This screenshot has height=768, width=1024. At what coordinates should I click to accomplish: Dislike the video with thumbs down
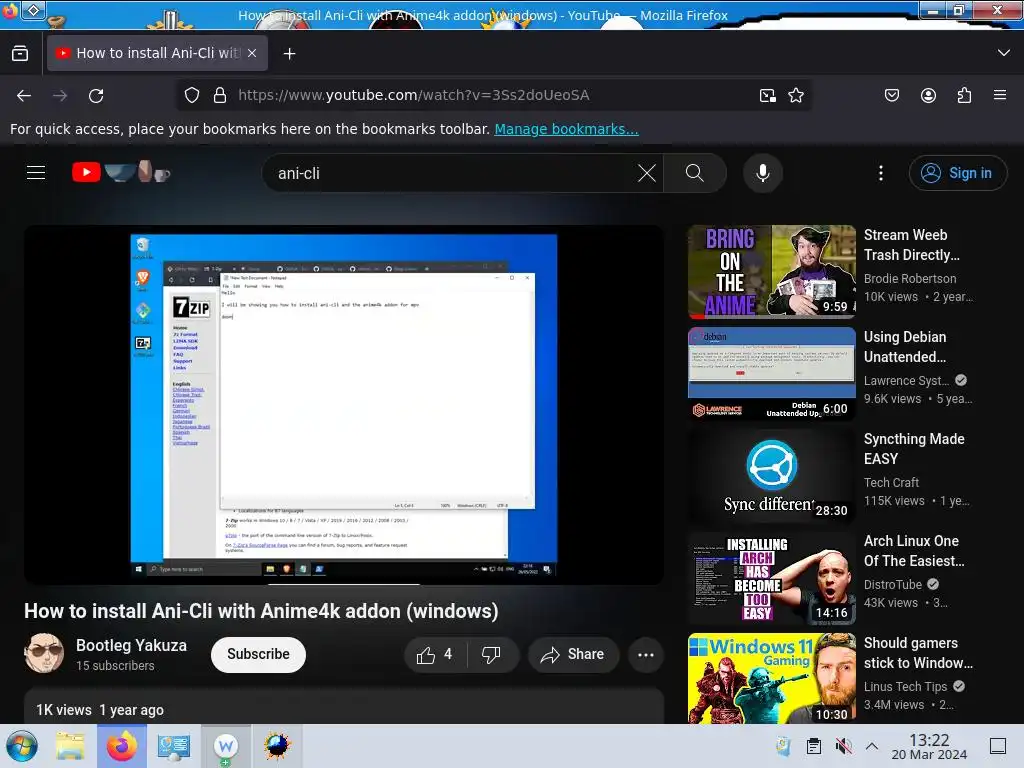point(492,654)
